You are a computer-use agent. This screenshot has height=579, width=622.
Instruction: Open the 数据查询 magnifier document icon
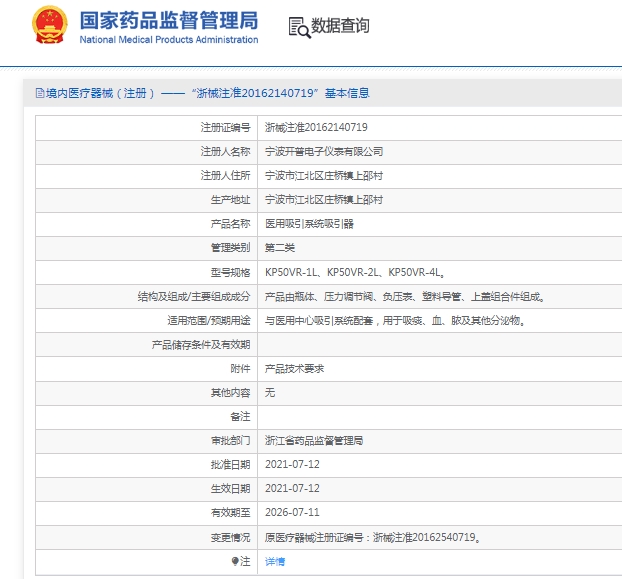[x=299, y=27]
